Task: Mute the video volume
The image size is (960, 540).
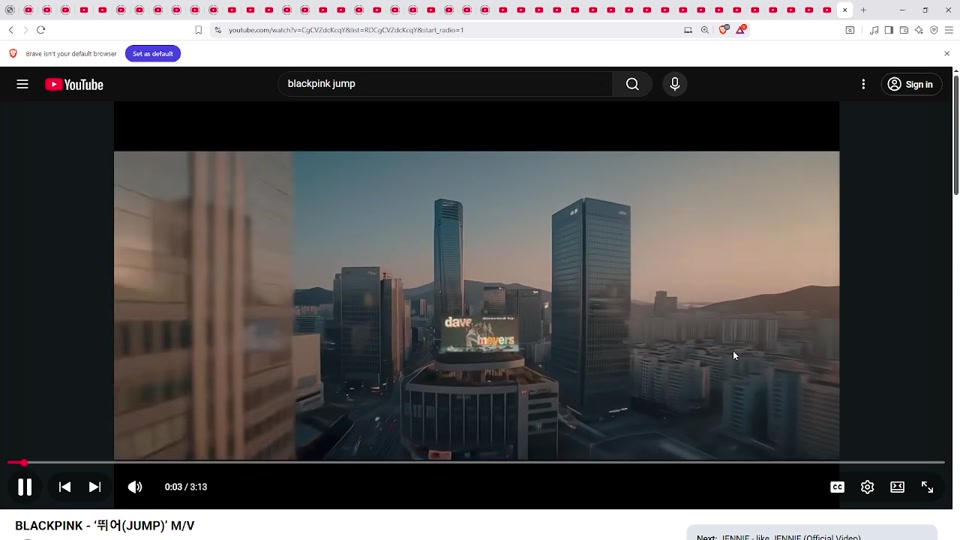Action: [135, 487]
